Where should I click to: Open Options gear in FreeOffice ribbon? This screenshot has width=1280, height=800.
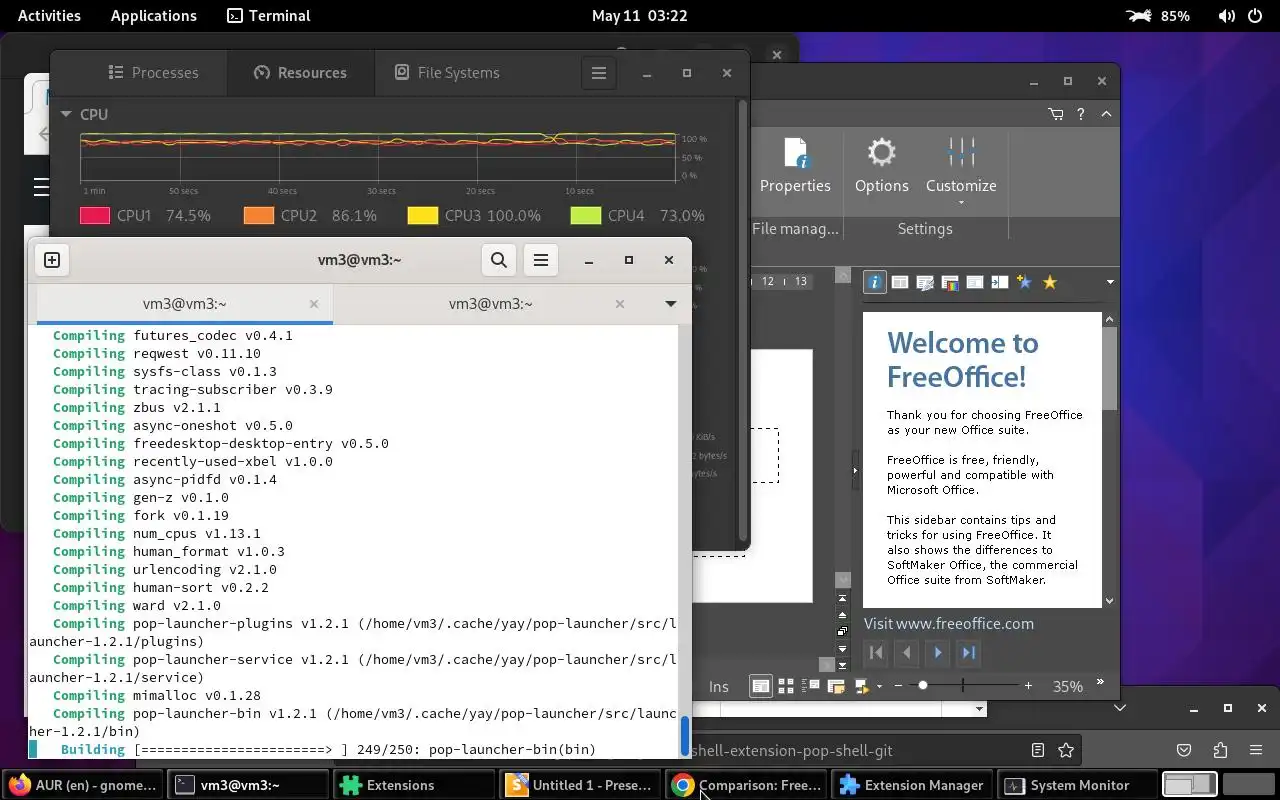881,166
